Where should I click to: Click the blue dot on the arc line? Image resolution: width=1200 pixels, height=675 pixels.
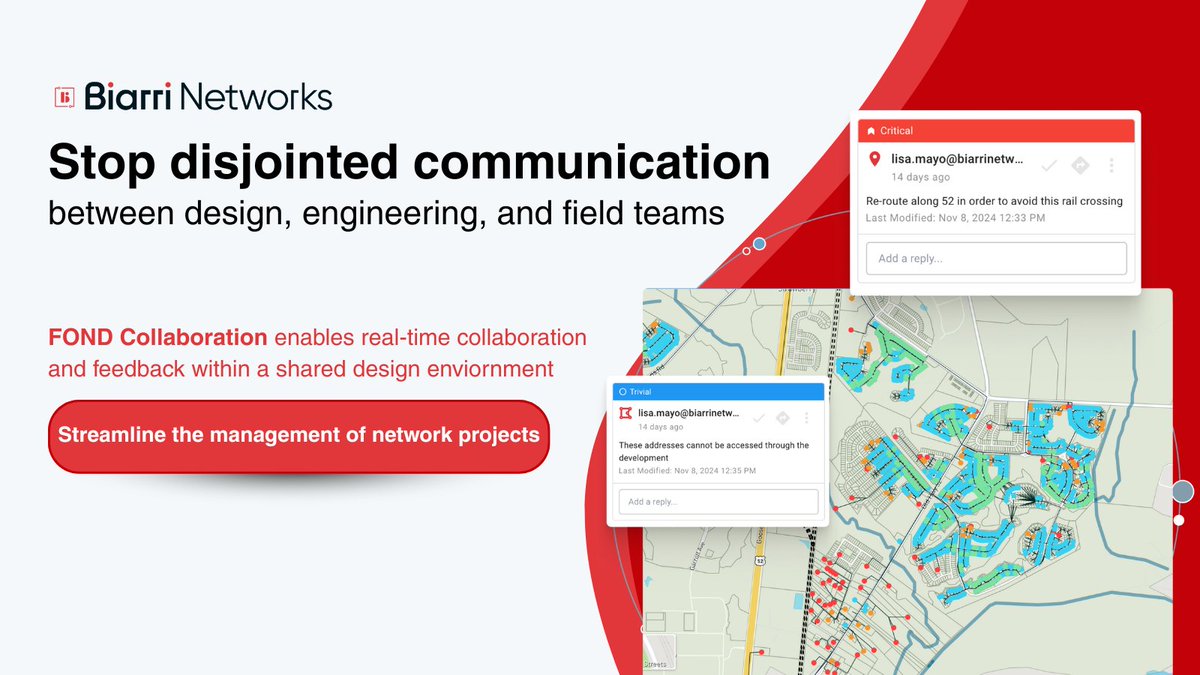(760, 244)
